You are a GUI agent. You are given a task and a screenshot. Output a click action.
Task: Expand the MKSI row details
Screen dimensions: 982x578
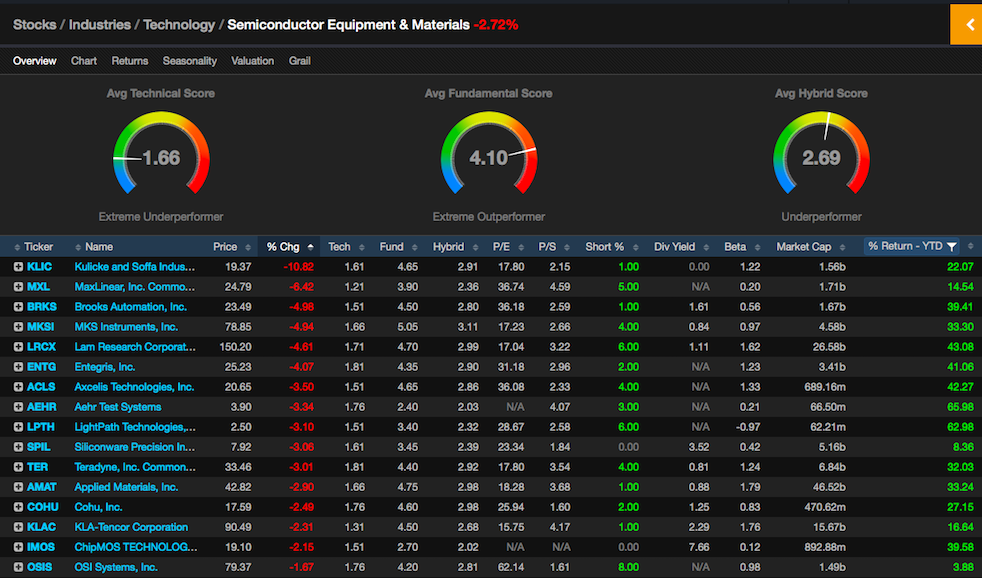point(18,327)
